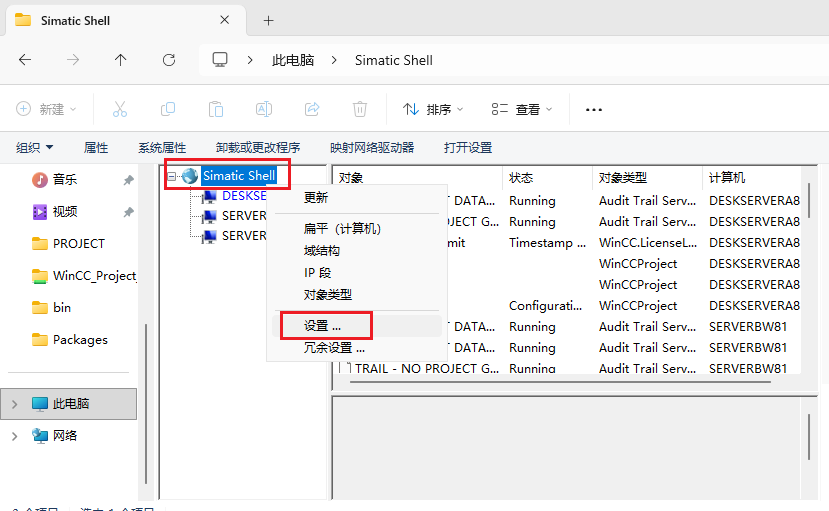Click chevron before 此电脑 in address bar
829x511 pixels.
pyautogui.click(x=250, y=60)
